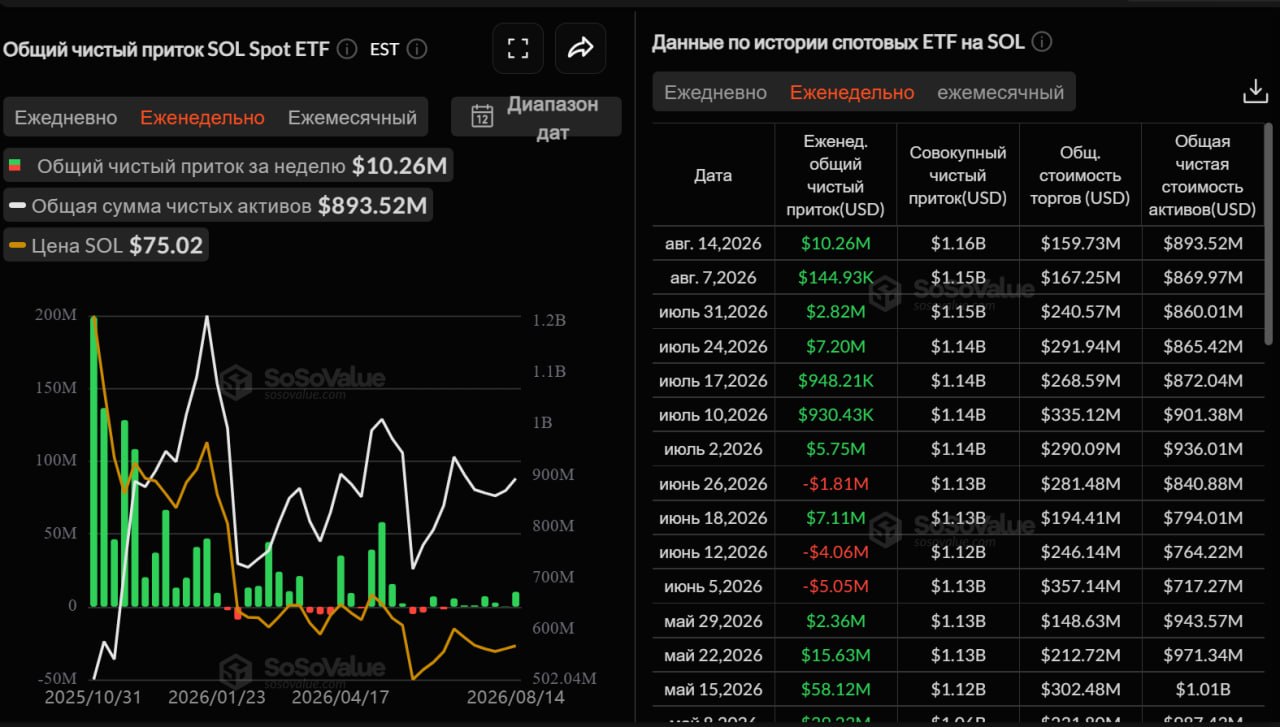The height and width of the screenshot is (727, 1280).
Task: Select the май 22,2026 date cell
Action: click(713, 655)
